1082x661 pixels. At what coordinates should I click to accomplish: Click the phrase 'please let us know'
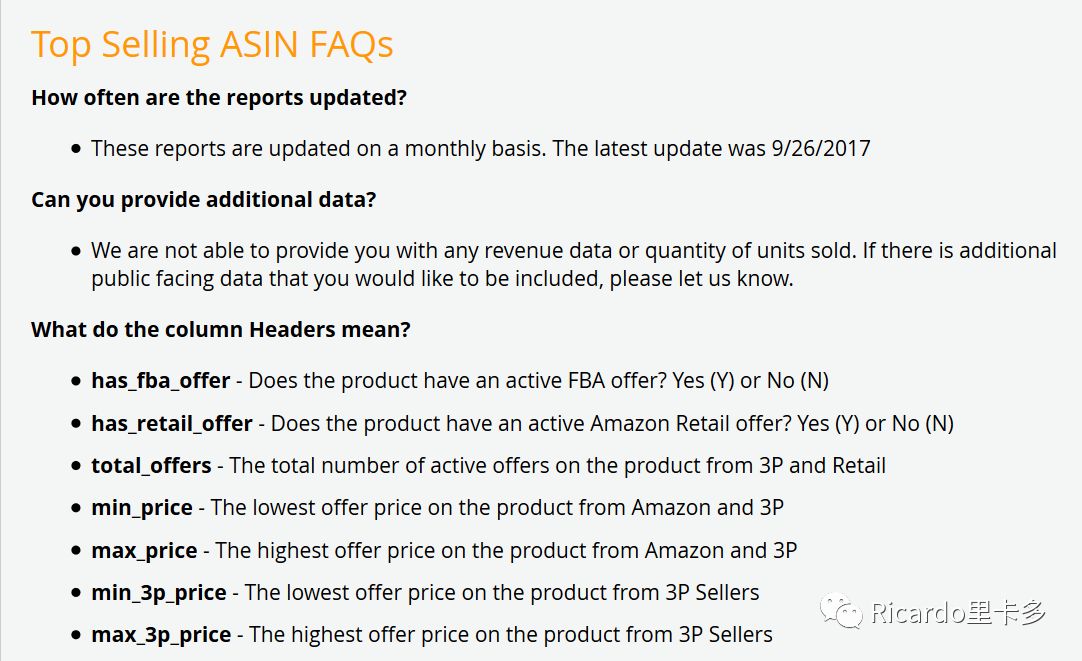[x=699, y=279]
